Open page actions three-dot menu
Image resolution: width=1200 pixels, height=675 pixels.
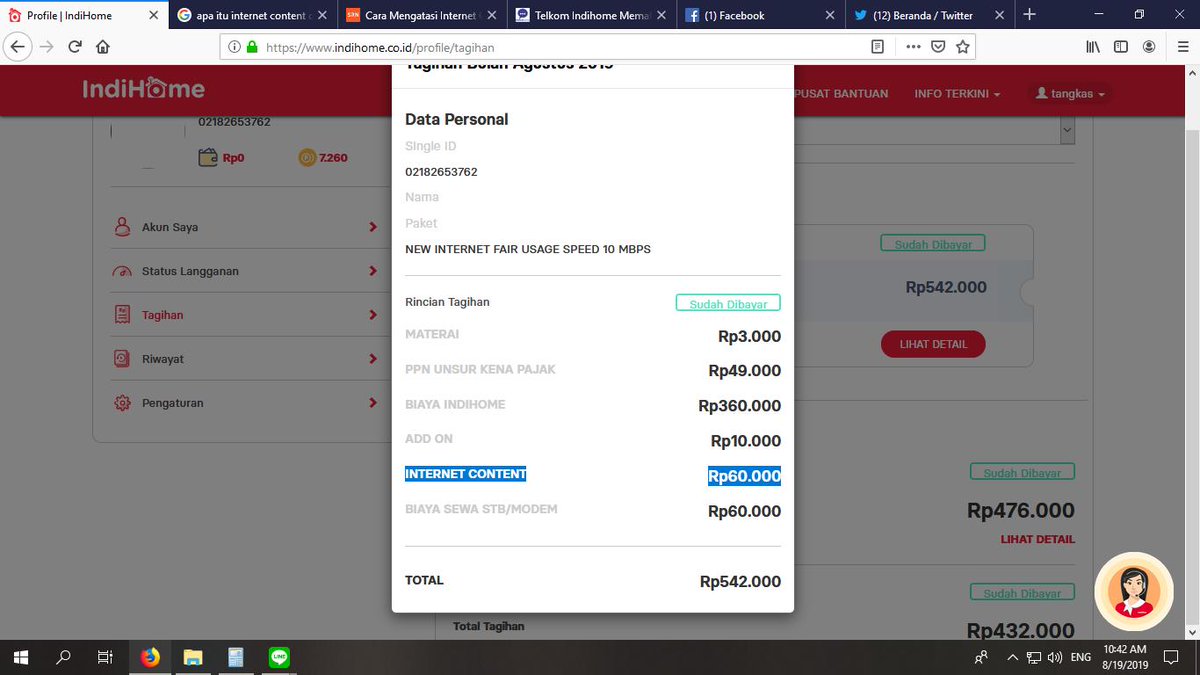point(913,47)
